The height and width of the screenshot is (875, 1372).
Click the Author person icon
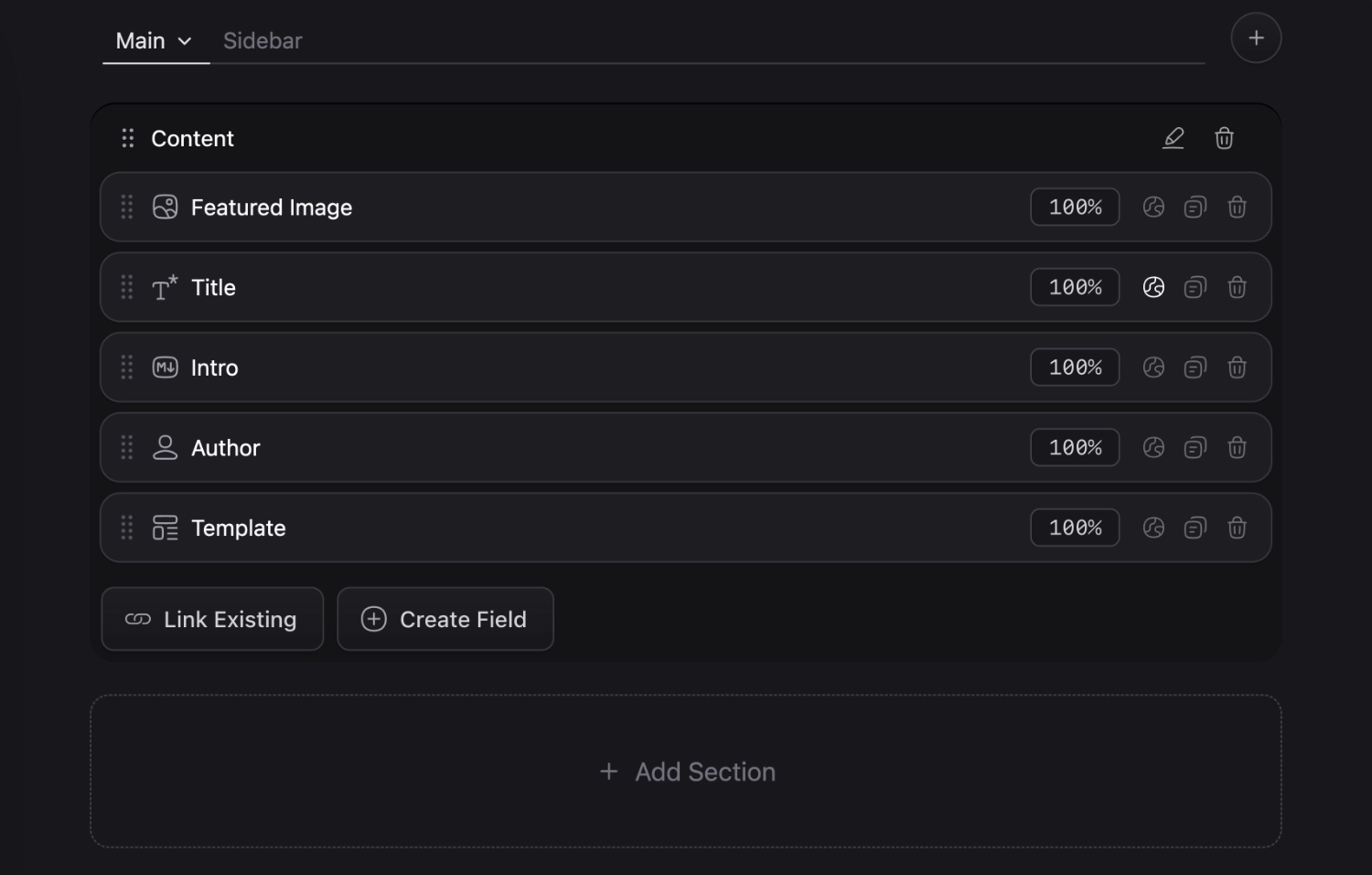pos(165,447)
